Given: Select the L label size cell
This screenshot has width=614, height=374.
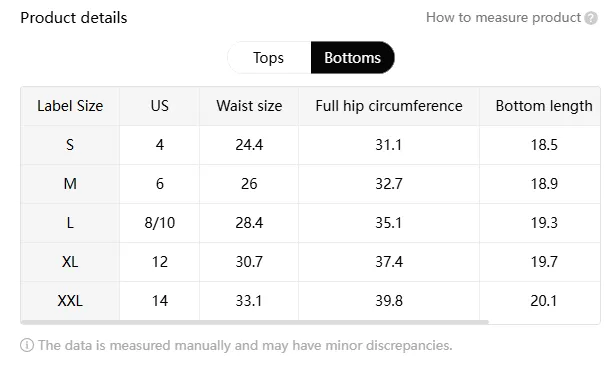Looking at the screenshot, I should tap(70, 223).
